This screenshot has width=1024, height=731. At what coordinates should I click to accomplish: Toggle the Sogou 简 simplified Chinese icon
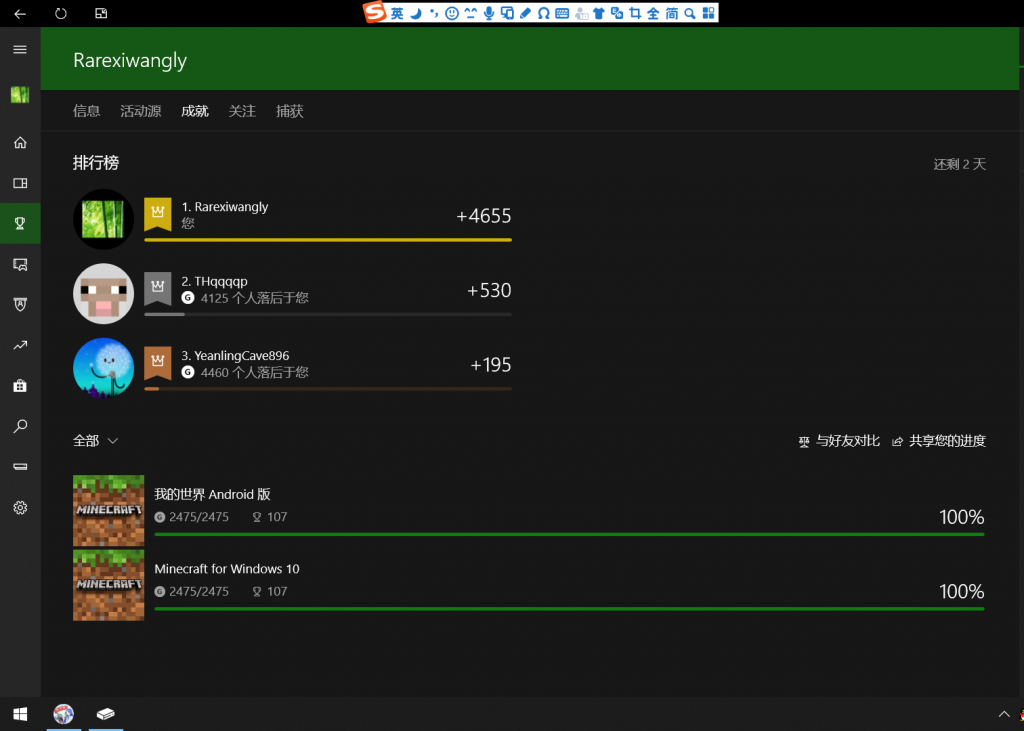[x=671, y=13]
